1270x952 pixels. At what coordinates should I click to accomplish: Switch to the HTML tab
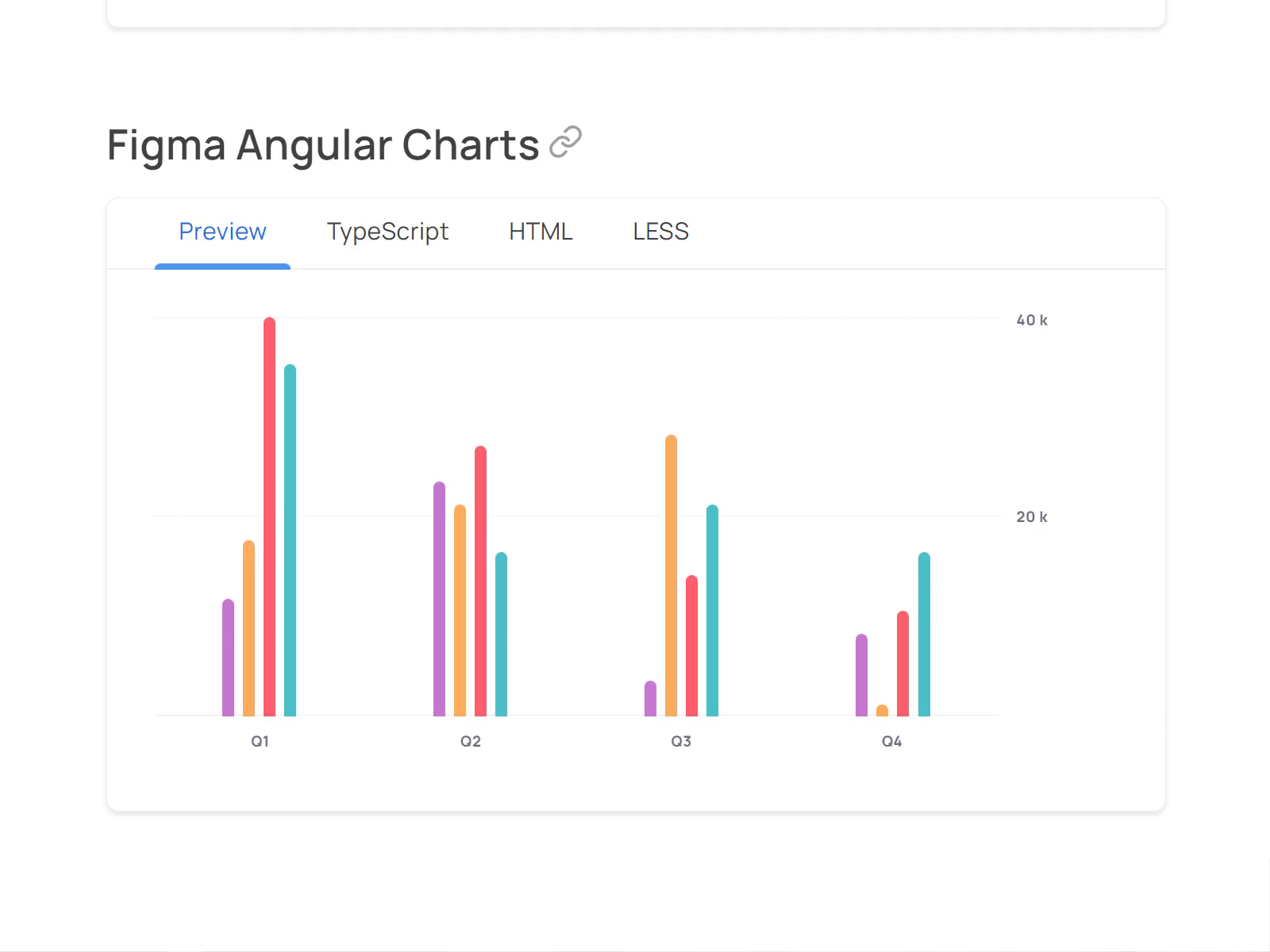541,232
